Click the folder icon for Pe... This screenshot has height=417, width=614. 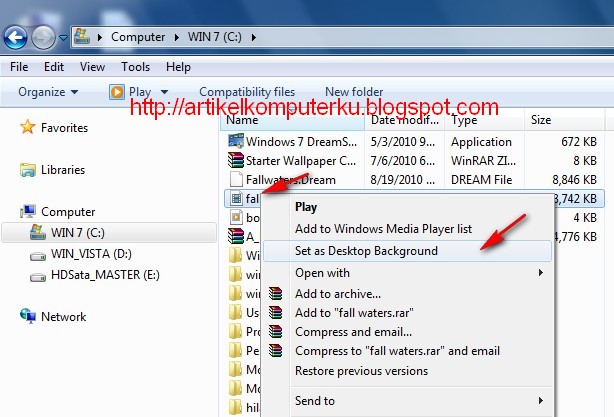click(235, 350)
